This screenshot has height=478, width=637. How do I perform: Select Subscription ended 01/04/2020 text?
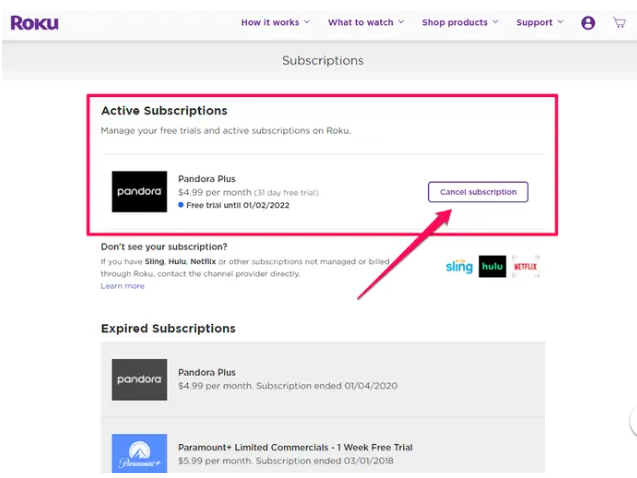327,386
